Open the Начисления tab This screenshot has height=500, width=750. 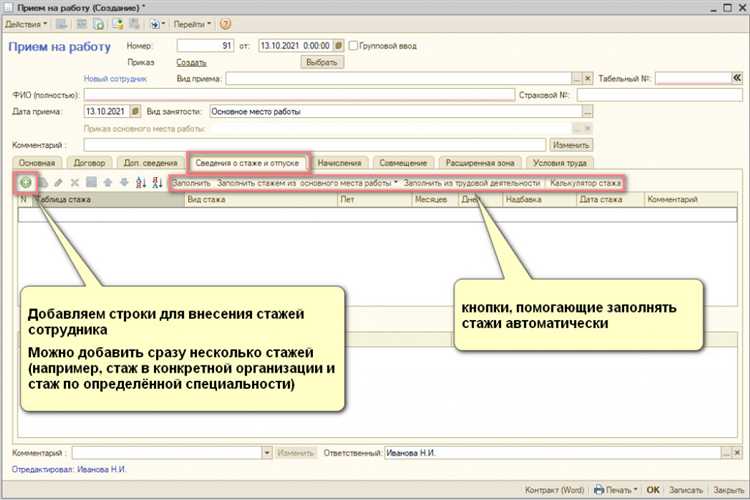coord(339,163)
